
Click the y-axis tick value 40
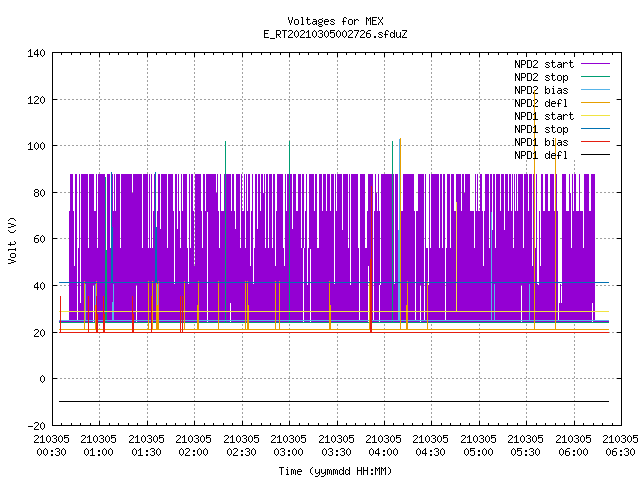39,286
